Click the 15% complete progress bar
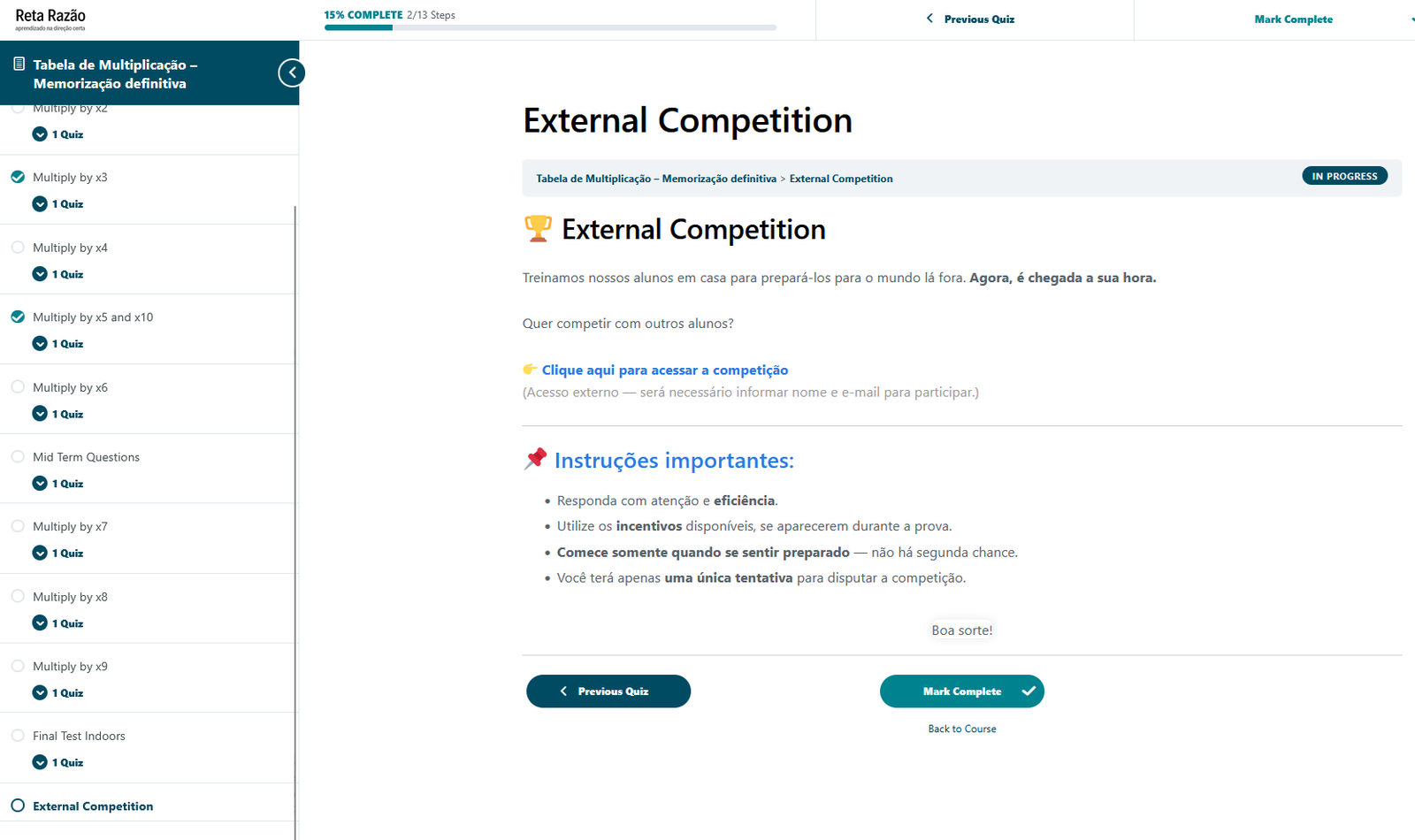1415x840 pixels. (550, 27)
